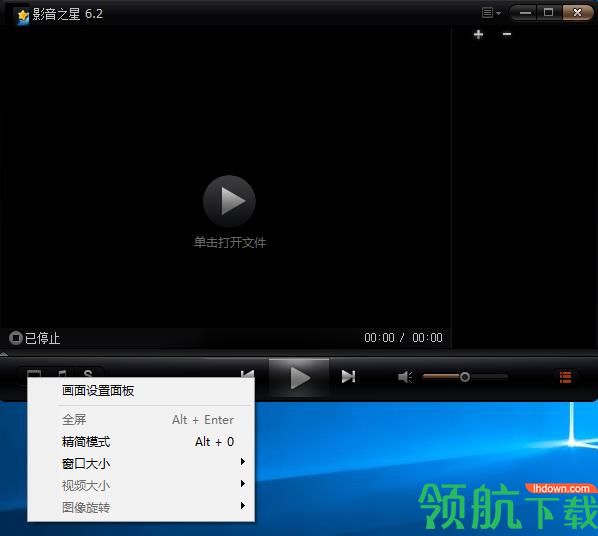Expand the 窗口大小 submenu
The width and height of the screenshot is (598, 536).
141,464
